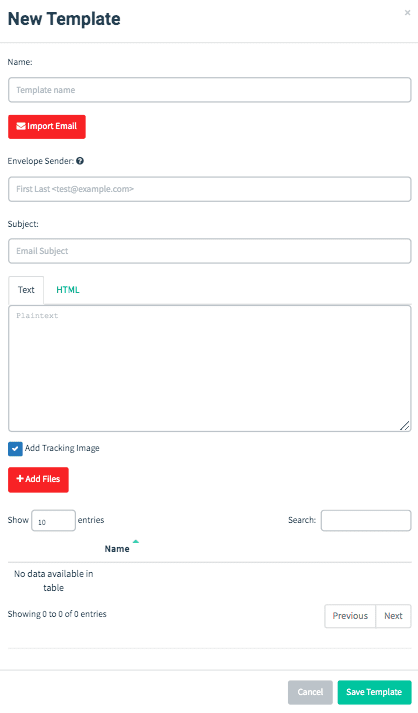Click the Save Template button

click(374, 692)
